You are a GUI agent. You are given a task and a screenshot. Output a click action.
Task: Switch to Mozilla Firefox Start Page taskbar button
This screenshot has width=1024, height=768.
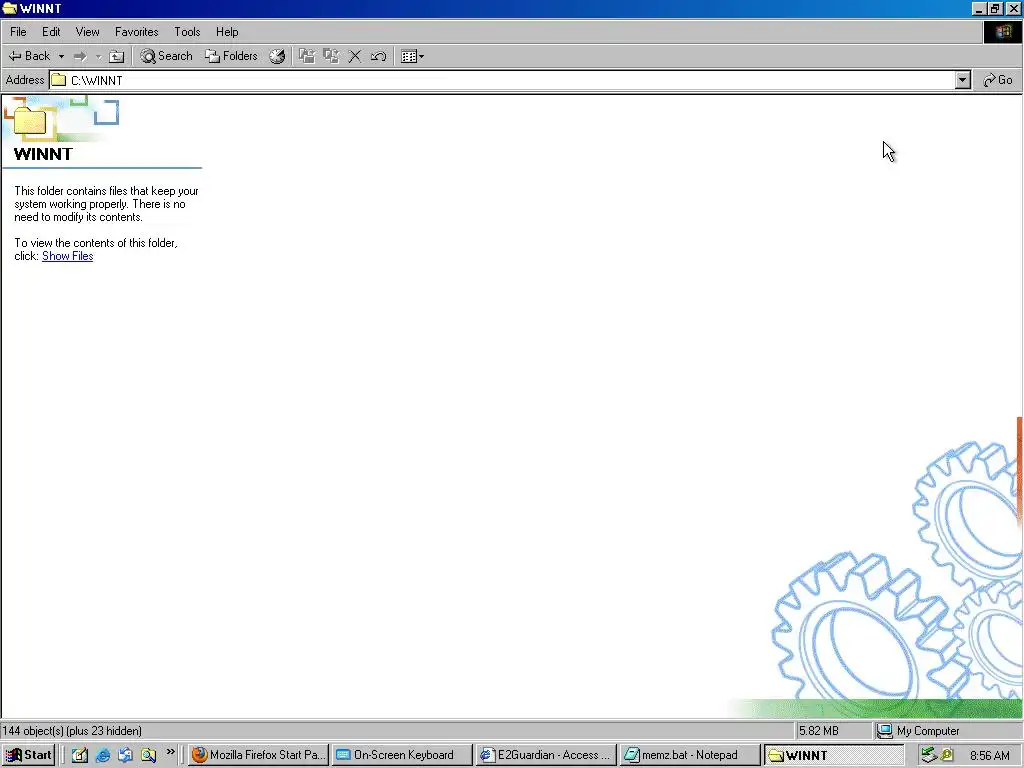(259, 755)
